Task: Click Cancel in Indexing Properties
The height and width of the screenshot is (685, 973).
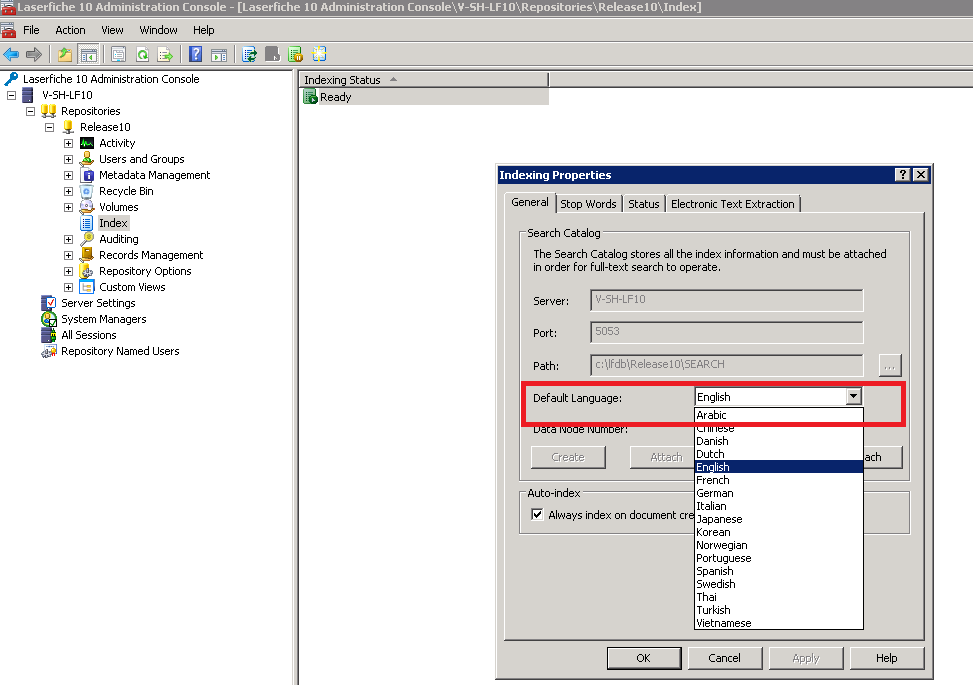Action: 724,658
